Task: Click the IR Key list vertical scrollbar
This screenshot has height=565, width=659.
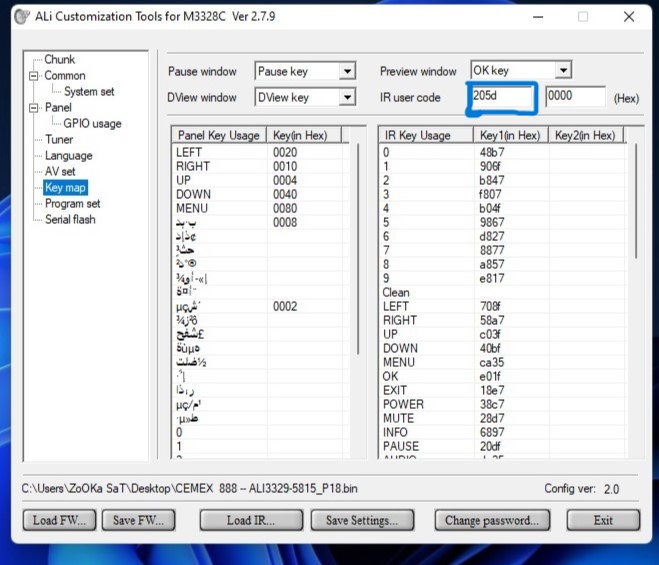Action: click(x=636, y=201)
